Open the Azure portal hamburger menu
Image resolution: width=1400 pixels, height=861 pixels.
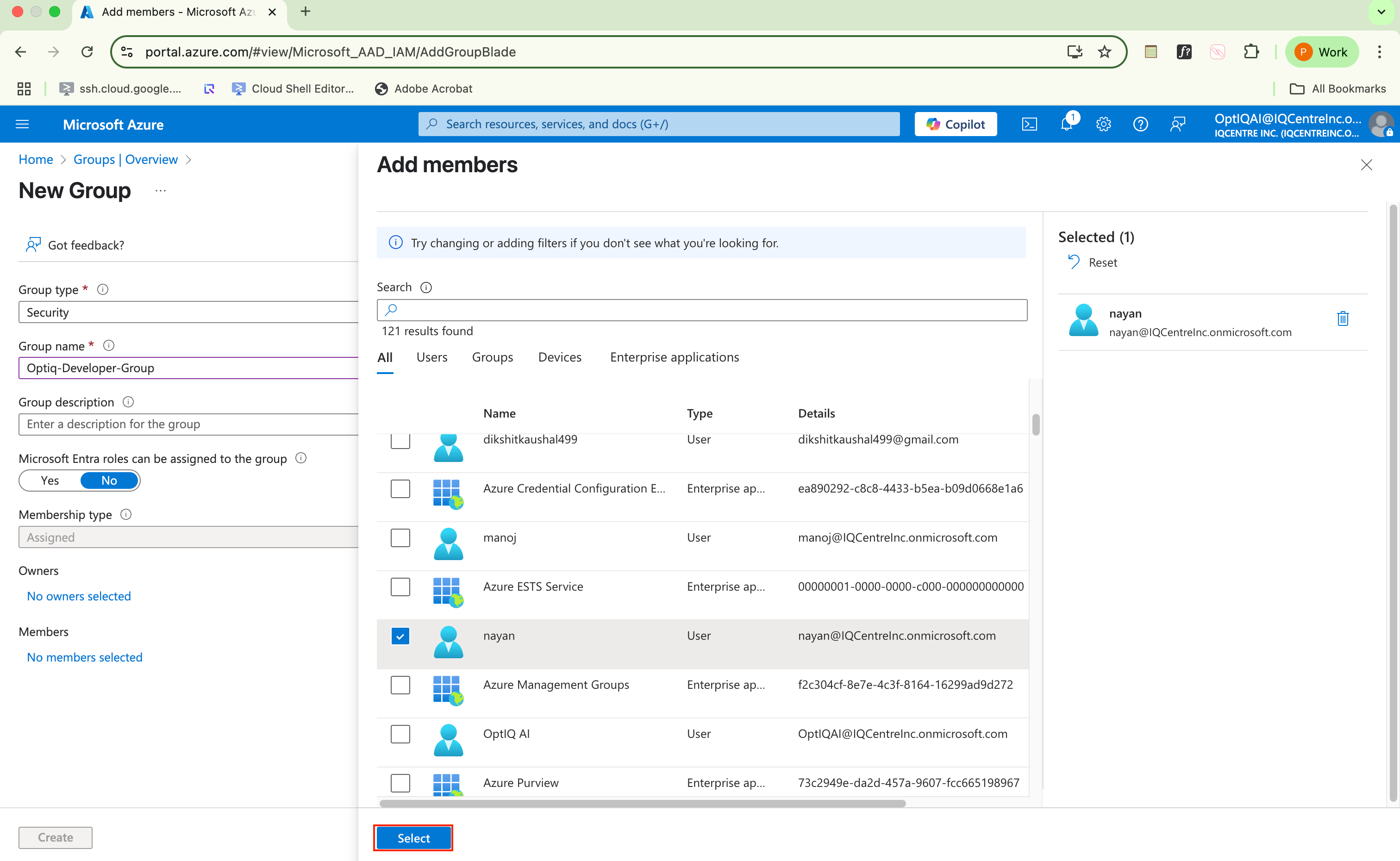22,124
